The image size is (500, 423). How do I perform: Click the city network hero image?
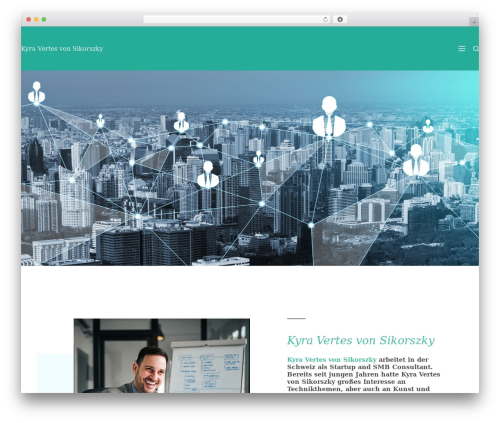click(250, 168)
